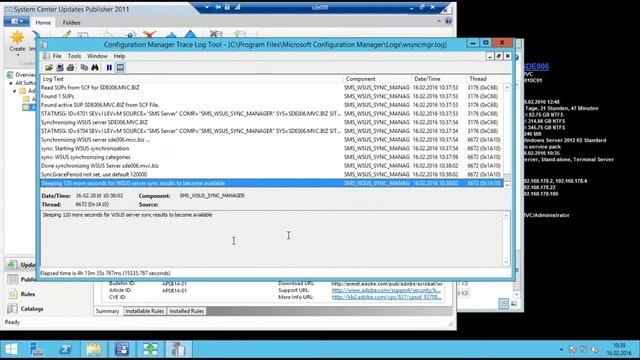Select the Home ribbon tab
The image size is (640, 360).
43,22
